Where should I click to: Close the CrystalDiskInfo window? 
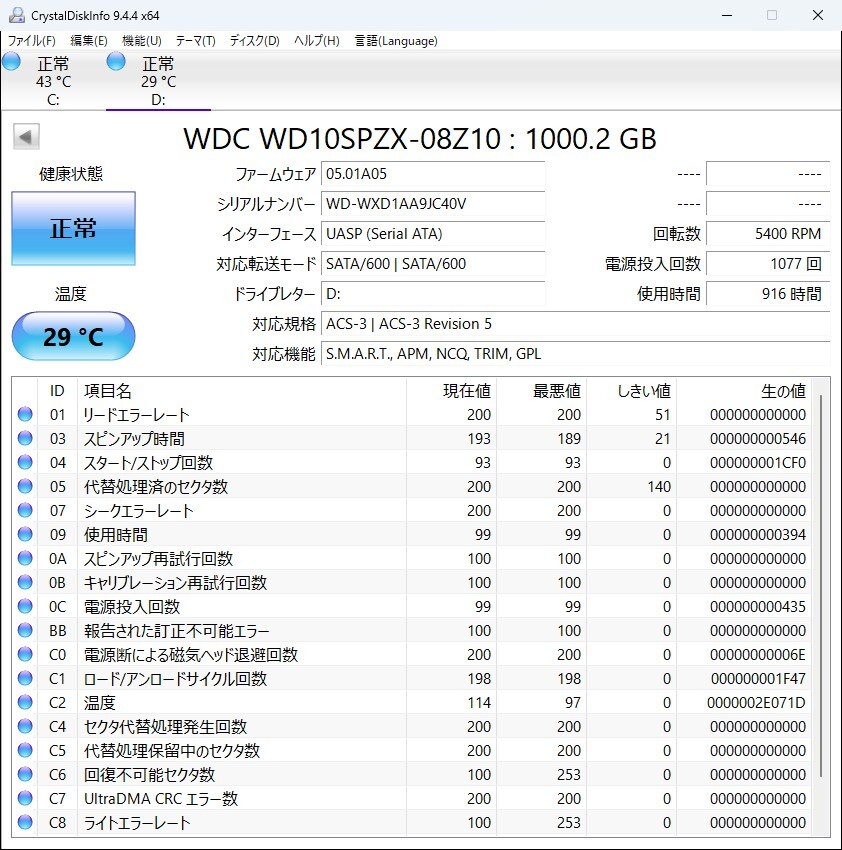818,15
